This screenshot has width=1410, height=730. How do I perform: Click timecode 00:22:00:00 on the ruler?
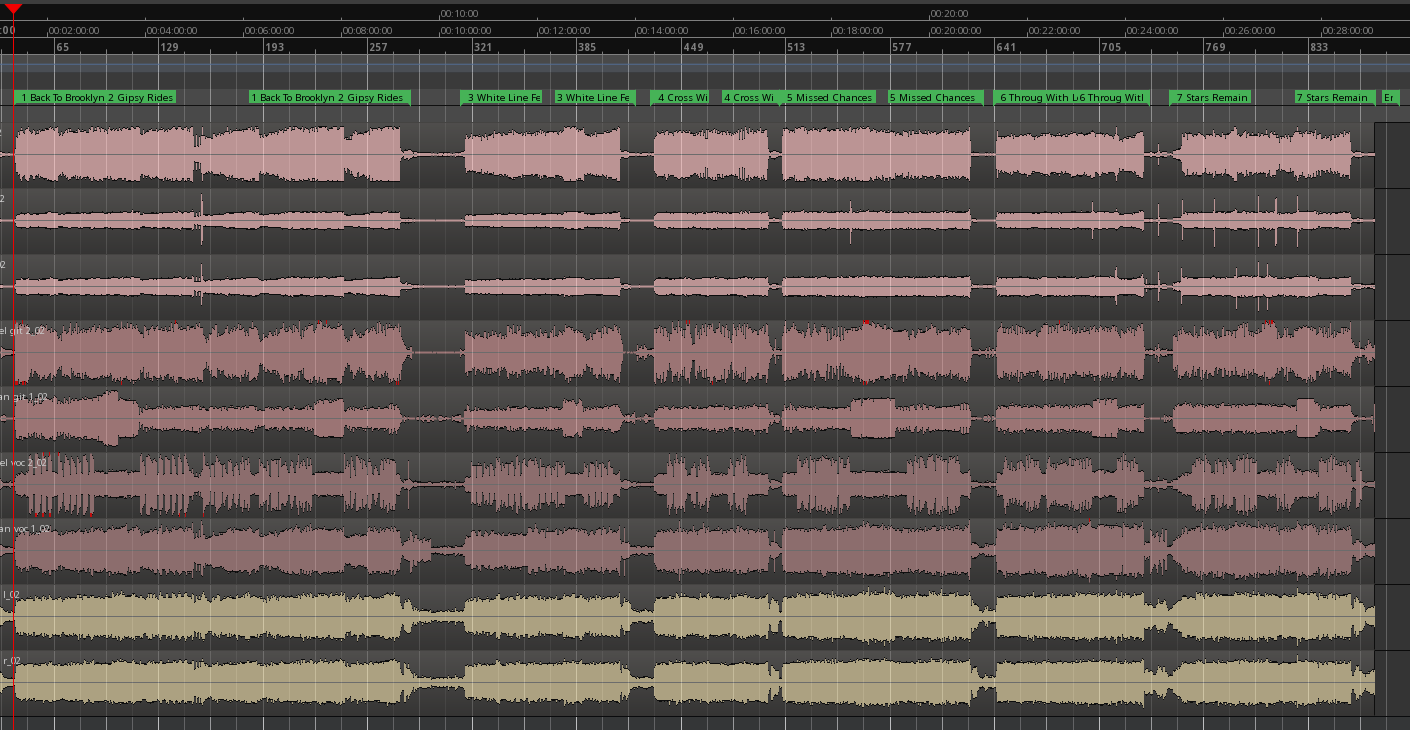click(1054, 31)
